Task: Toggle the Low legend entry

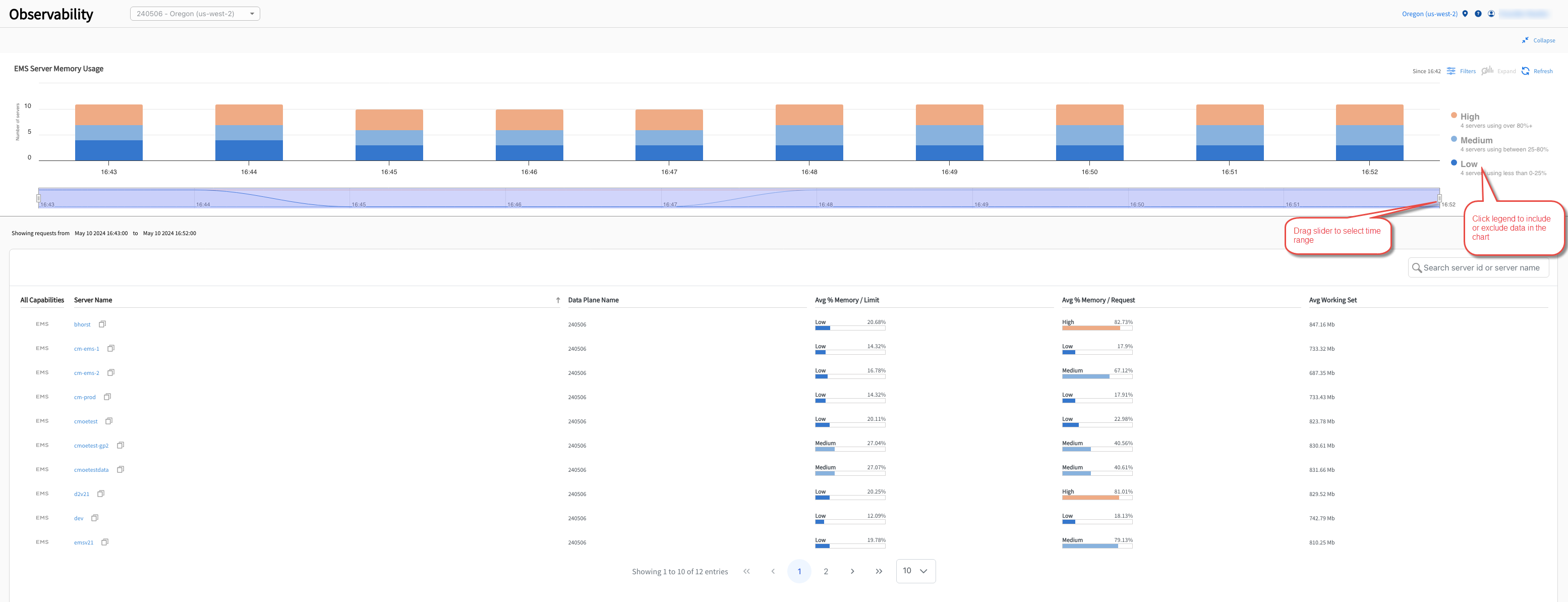Action: 1468,164
